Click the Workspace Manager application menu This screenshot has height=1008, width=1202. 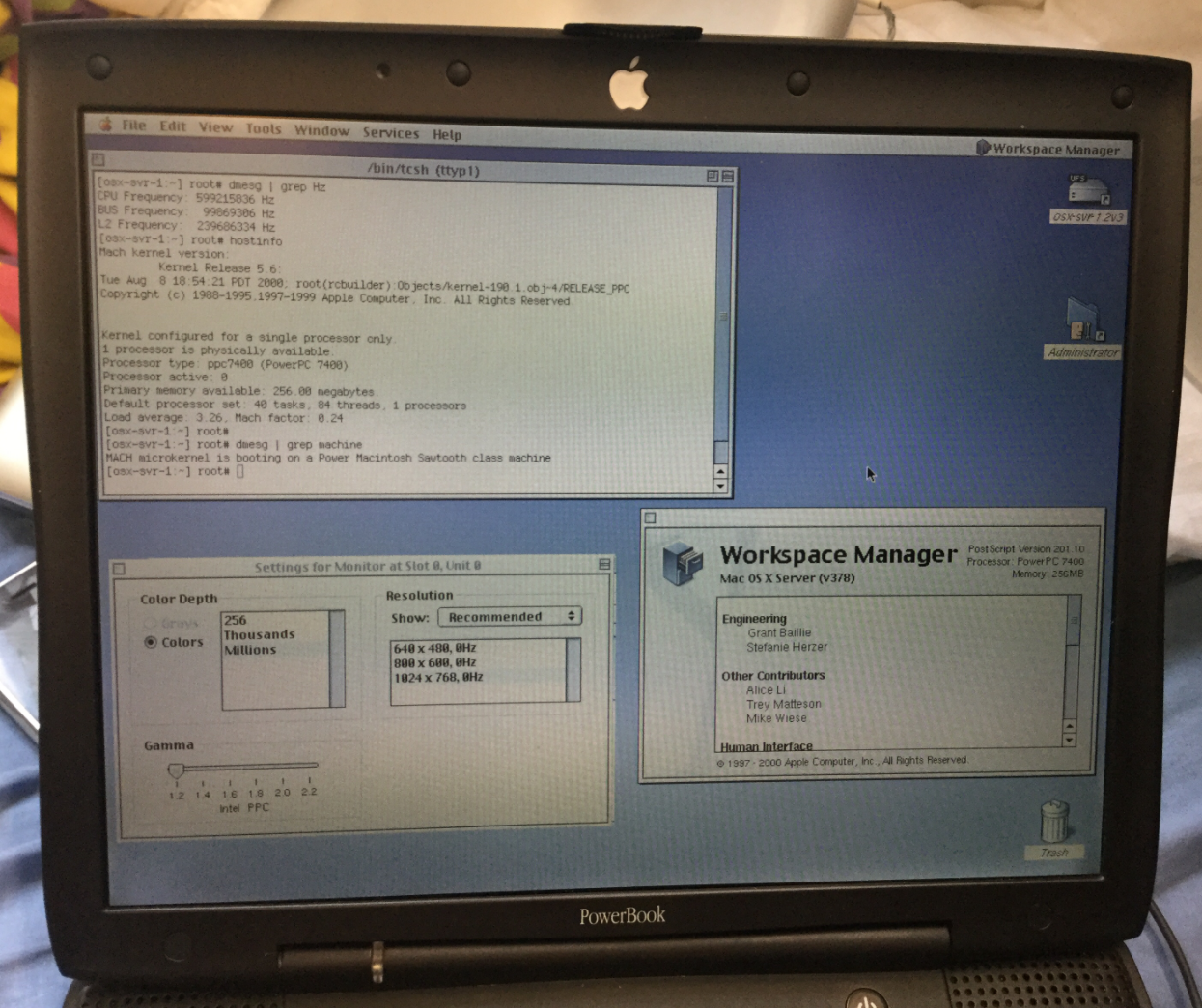1048,149
